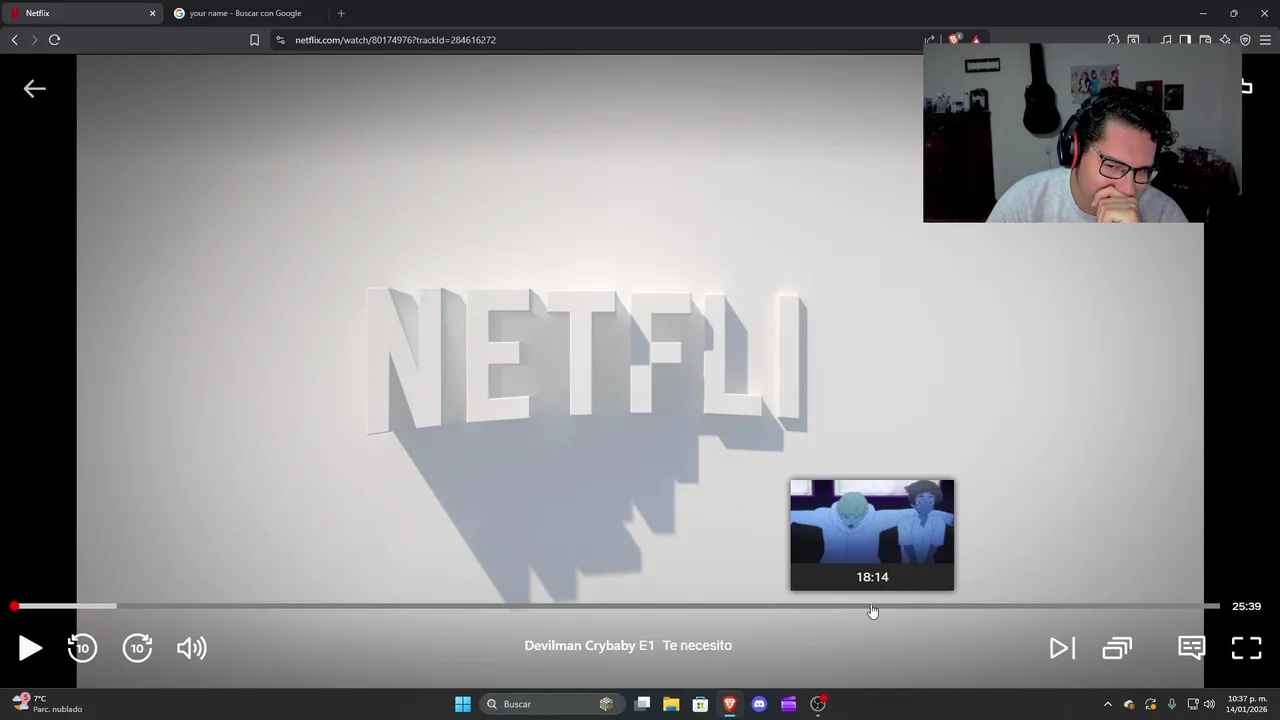Click the 18:14 preview thumbnail
This screenshot has width=1280, height=720.
[872, 535]
